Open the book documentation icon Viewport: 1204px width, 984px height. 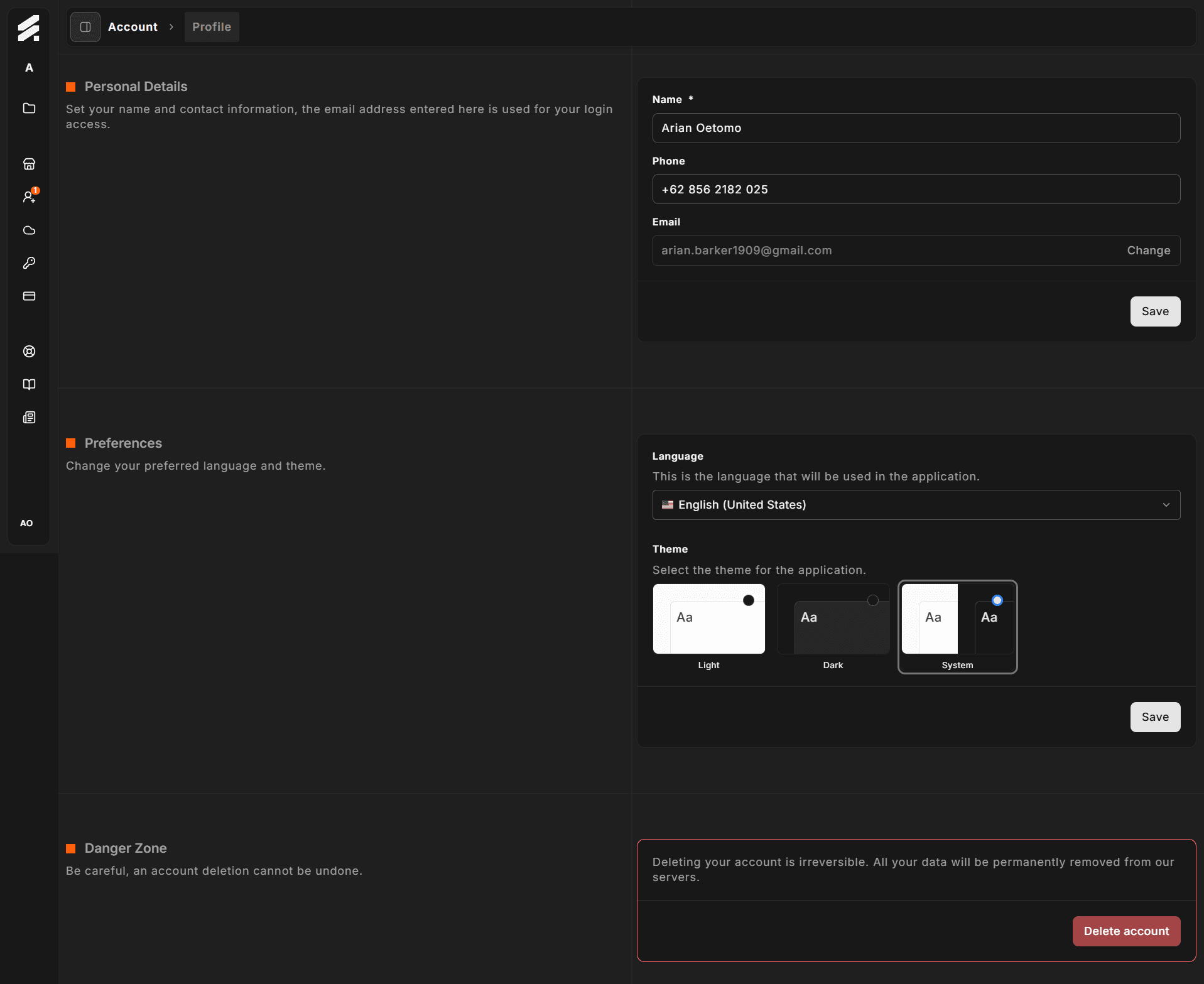29,384
